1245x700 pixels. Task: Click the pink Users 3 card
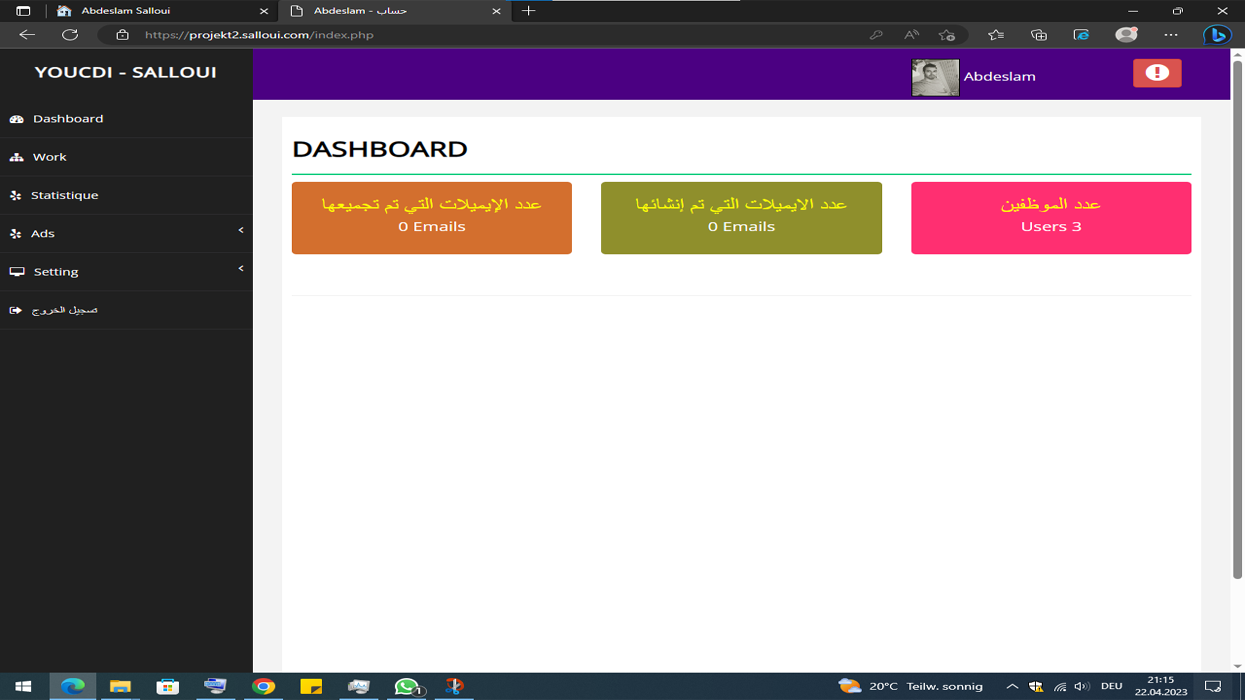(1051, 218)
